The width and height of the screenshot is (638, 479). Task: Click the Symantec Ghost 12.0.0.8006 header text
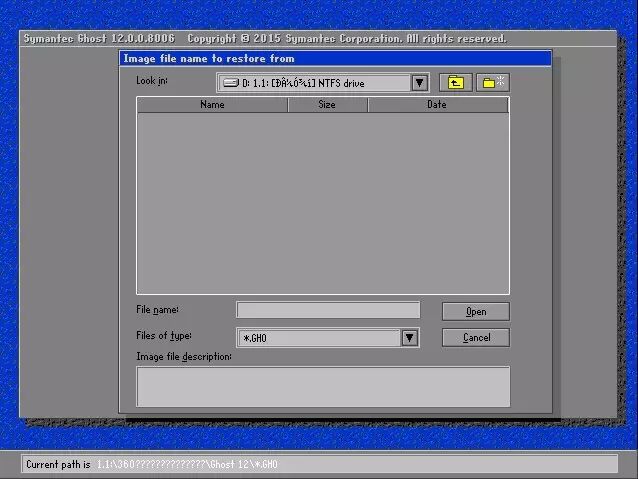[x=99, y=39]
